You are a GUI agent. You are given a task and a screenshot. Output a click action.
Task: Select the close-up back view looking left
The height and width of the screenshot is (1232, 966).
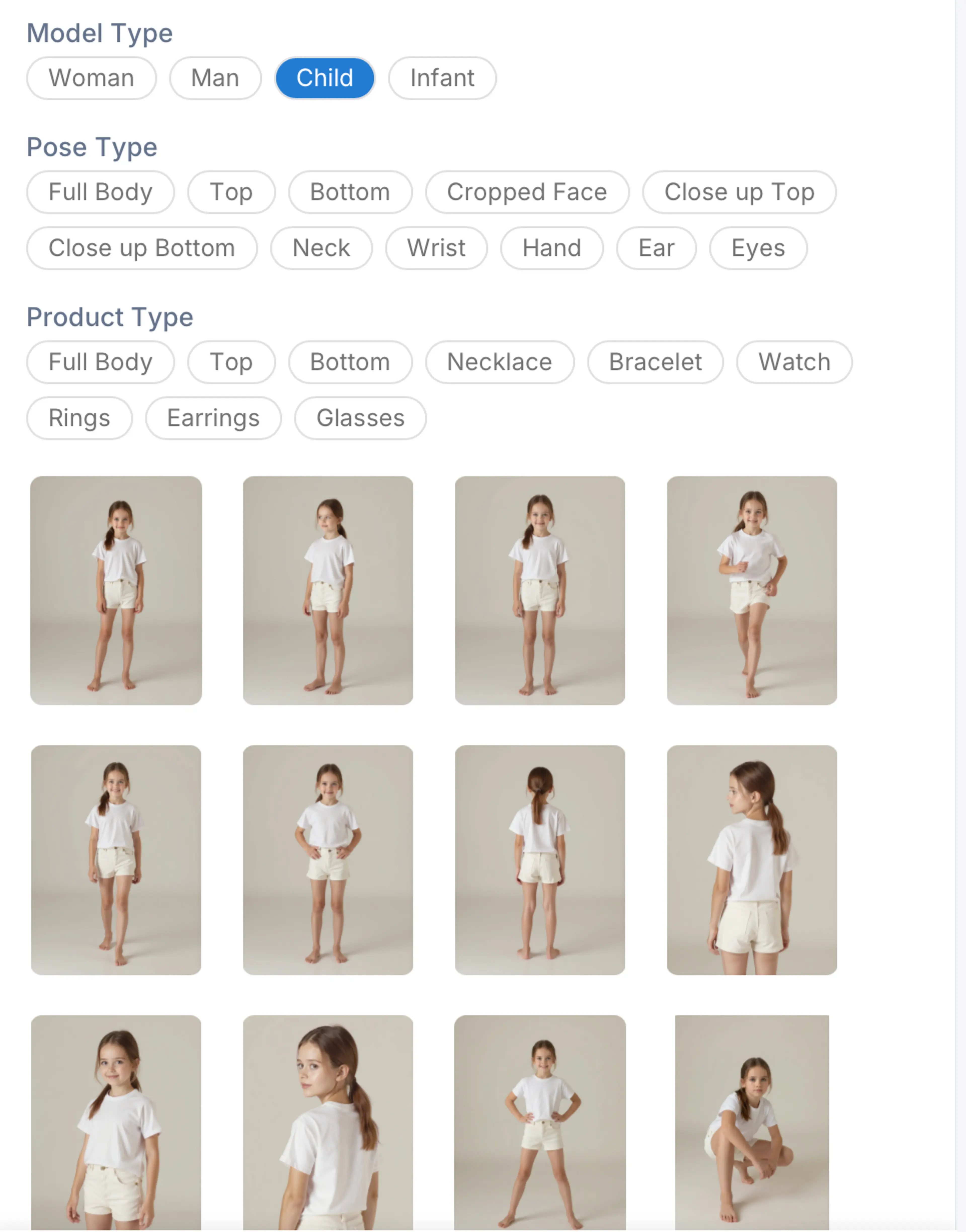point(752,860)
